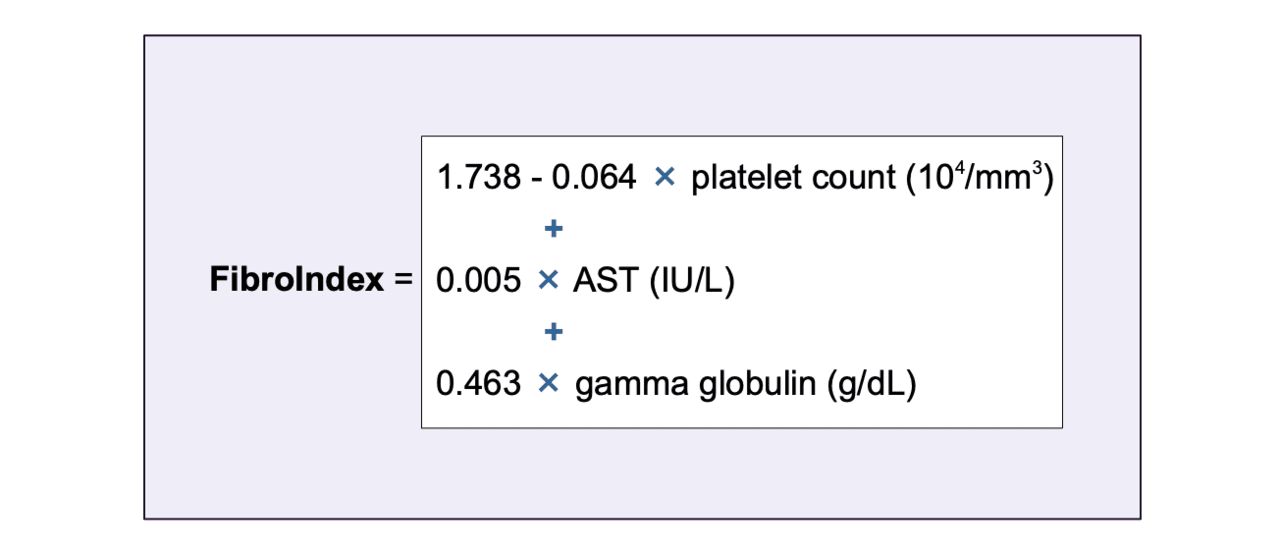
Task: Click the plus sign above the AST line
Action: (553, 230)
